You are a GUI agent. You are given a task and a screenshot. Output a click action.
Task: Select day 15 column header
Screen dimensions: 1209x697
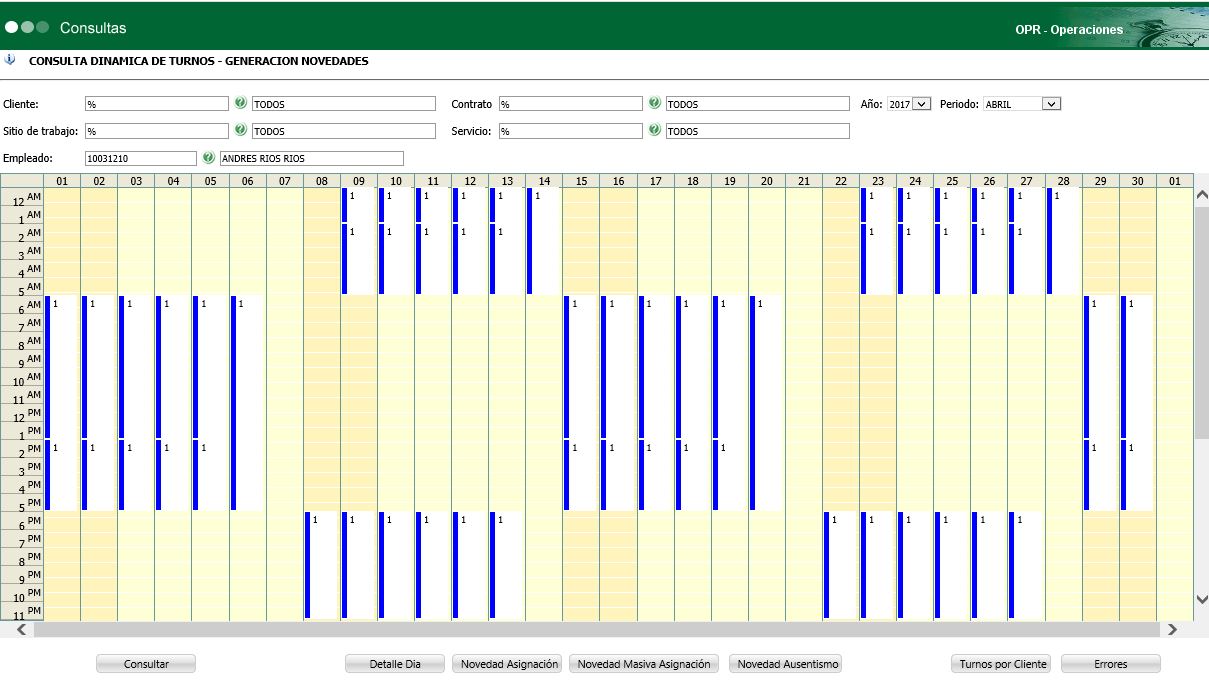click(581, 181)
